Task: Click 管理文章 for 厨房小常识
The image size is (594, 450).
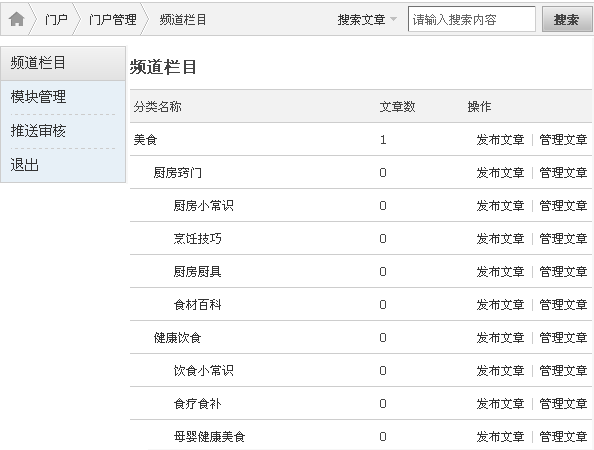Action: 563,206
